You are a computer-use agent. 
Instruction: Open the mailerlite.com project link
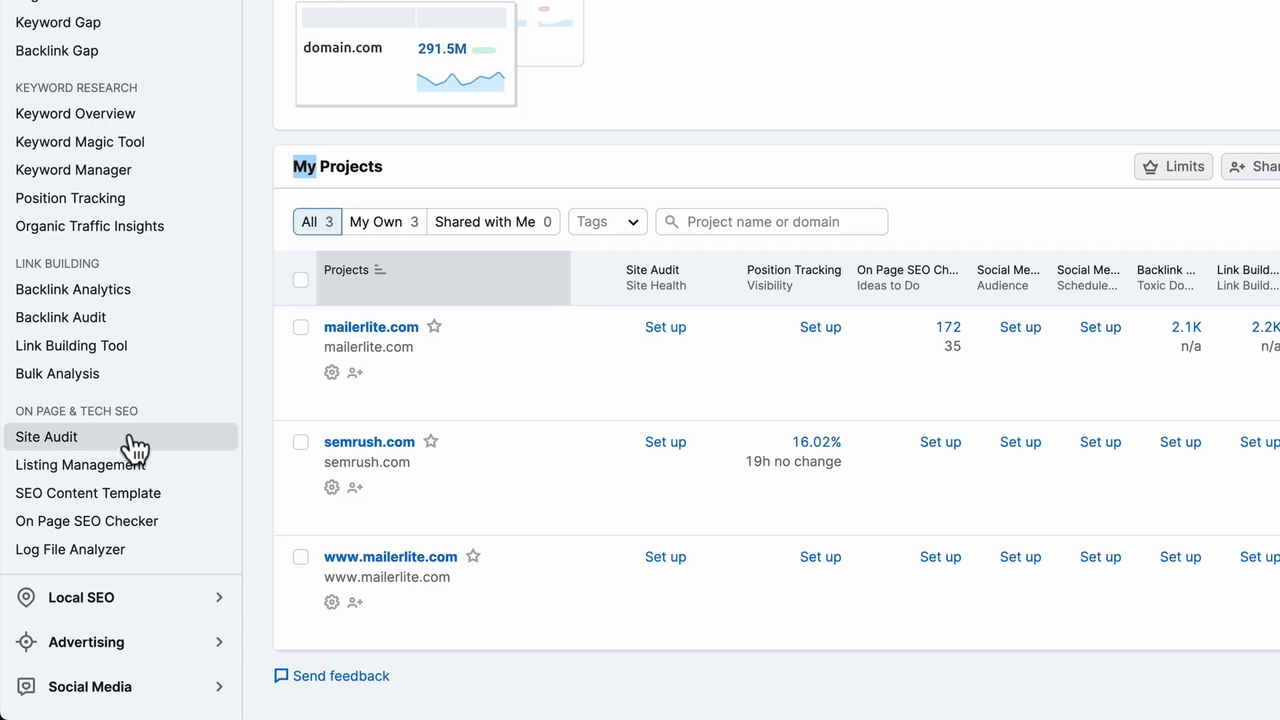point(371,327)
